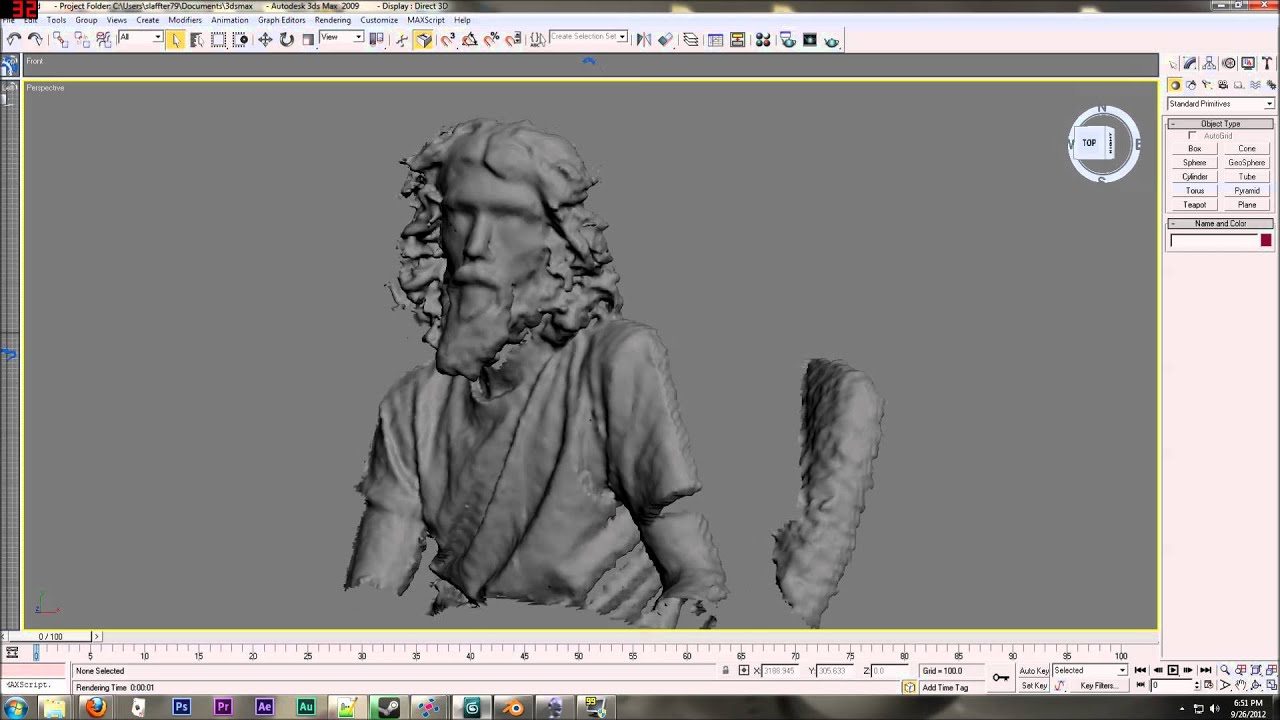Play the animation with Play button
This screenshot has width=1280, height=720.
tap(1173, 671)
